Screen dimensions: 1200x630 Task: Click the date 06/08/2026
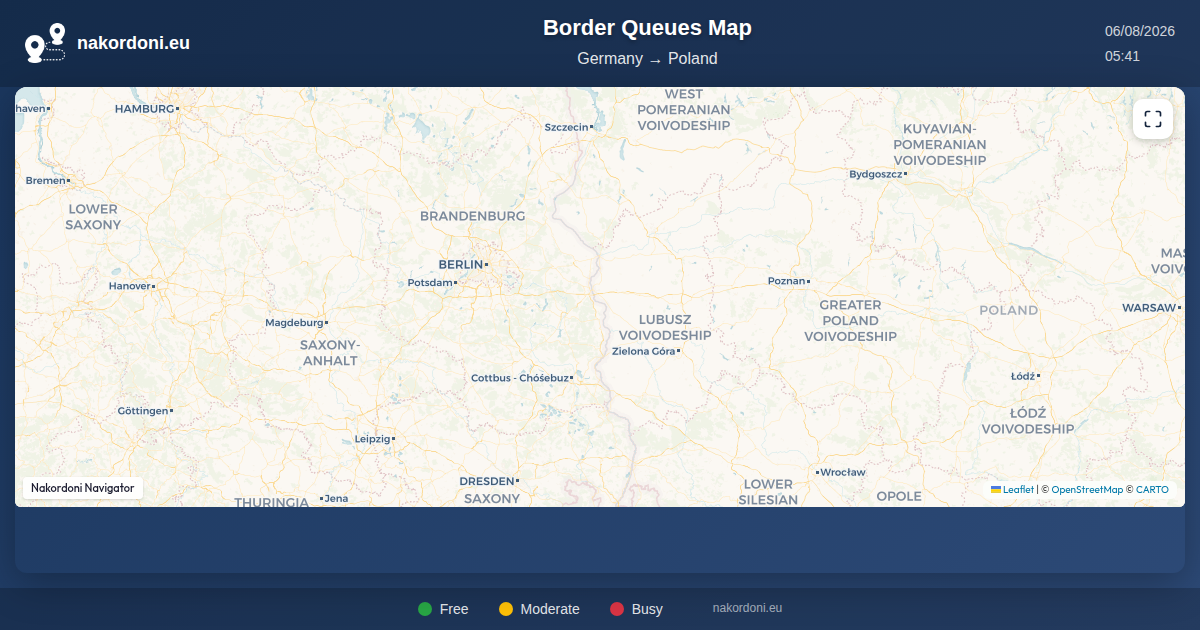(1139, 31)
